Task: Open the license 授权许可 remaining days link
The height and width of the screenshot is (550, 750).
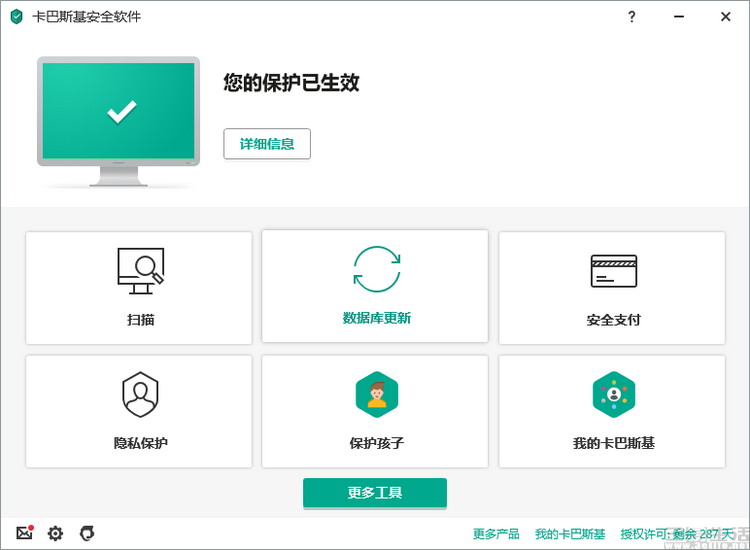Action: coord(677,534)
